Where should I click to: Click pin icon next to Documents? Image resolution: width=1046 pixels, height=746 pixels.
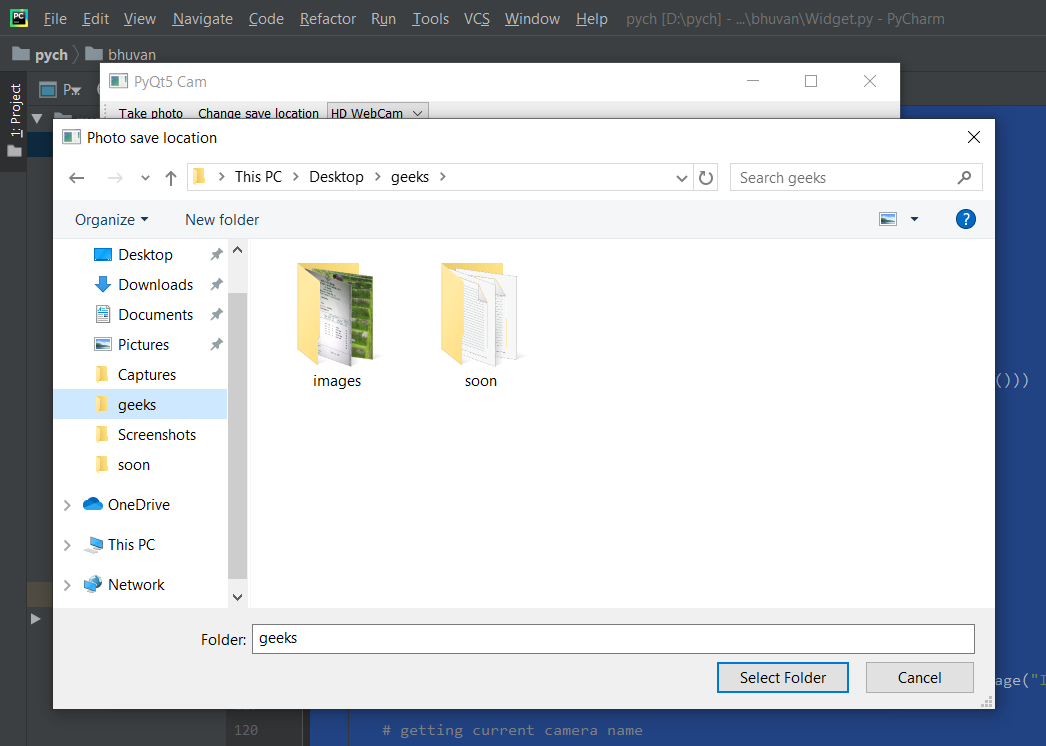tap(216, 315)
